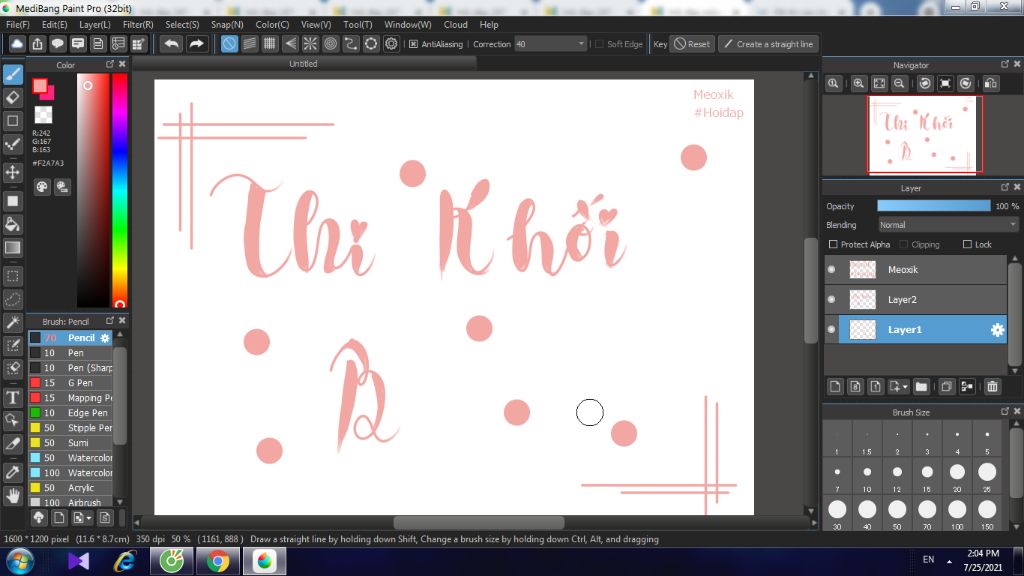Select the Hand tool

[12, 496]
